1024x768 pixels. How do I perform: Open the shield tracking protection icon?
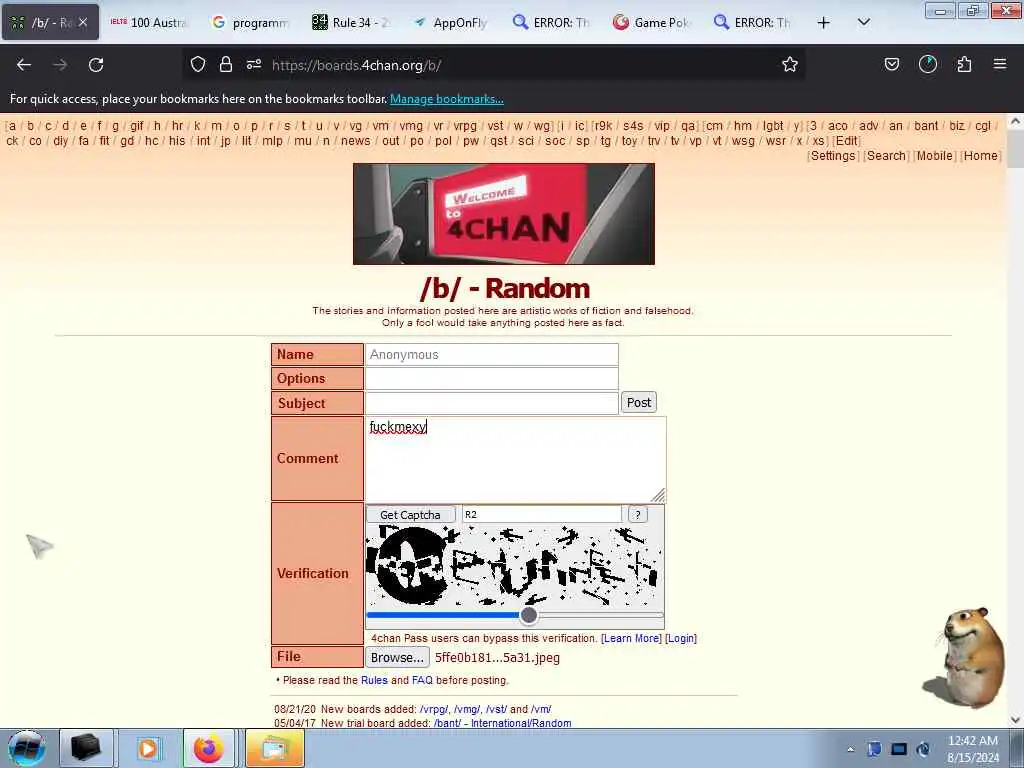click(x=198, y=64)
